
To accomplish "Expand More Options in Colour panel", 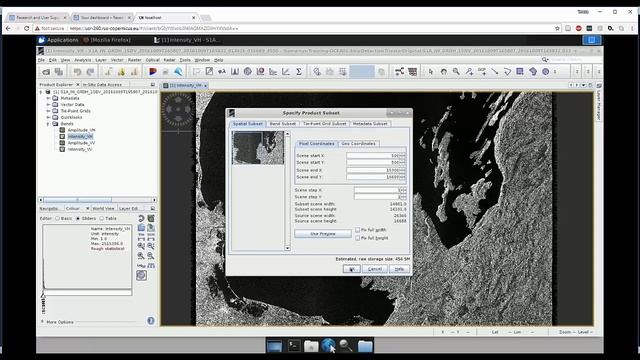I will point(42,322).
